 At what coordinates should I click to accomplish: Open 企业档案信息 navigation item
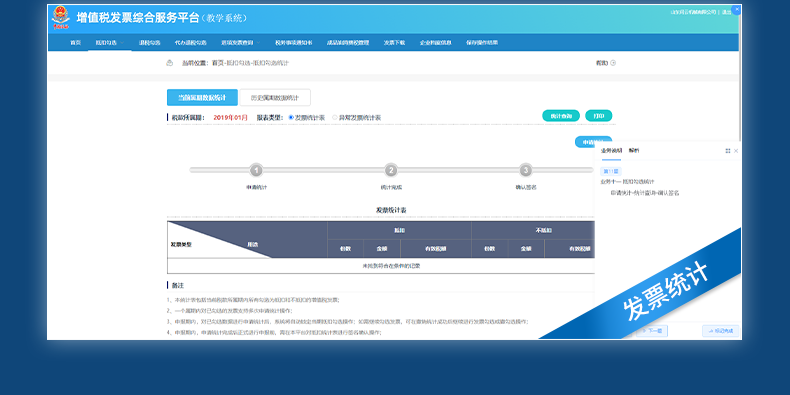coord(435,43)
